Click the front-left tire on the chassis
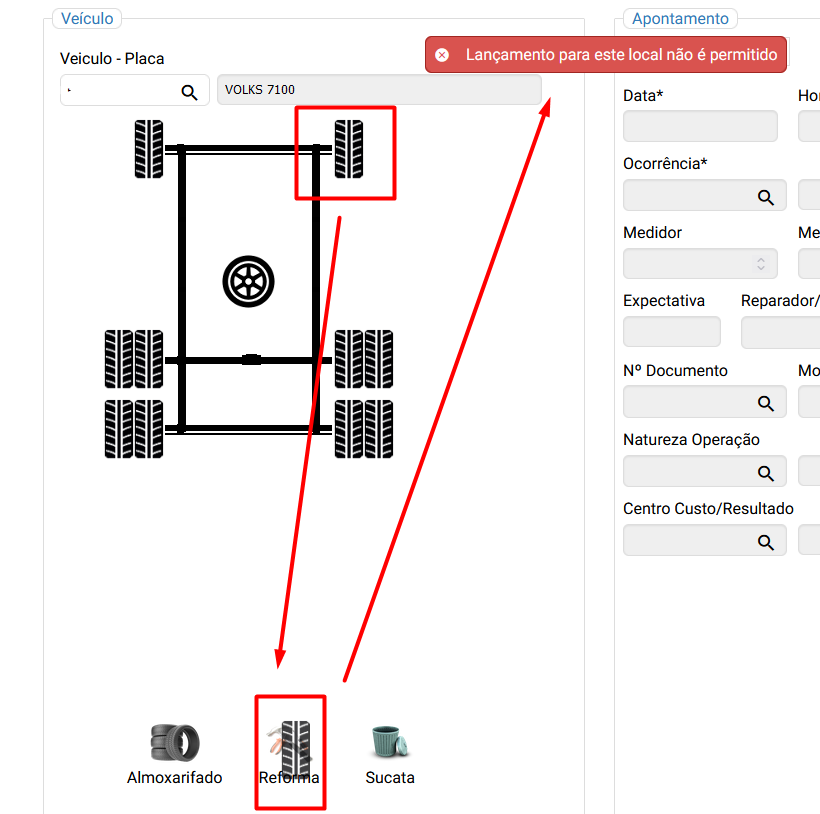 point(149,149)
